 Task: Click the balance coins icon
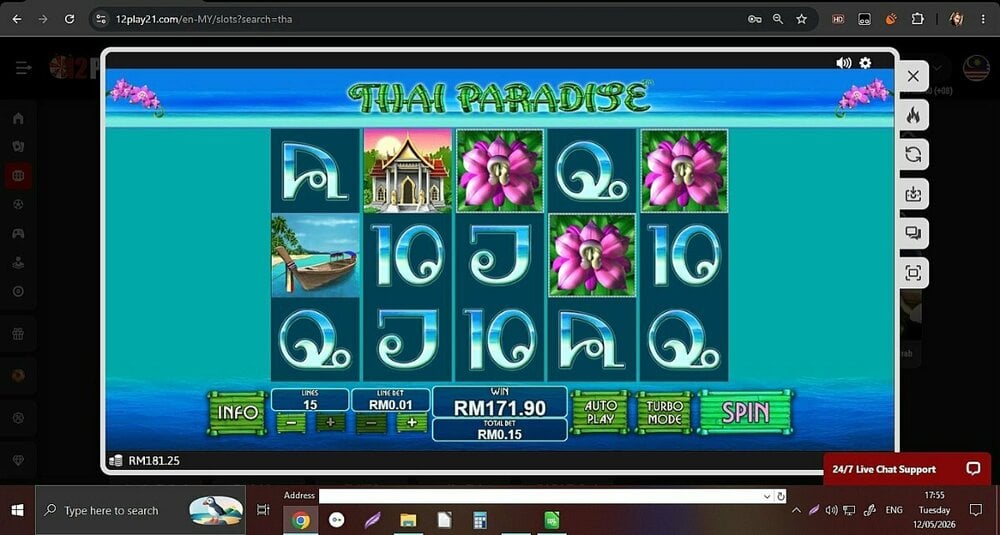click(x=115, y=460)
